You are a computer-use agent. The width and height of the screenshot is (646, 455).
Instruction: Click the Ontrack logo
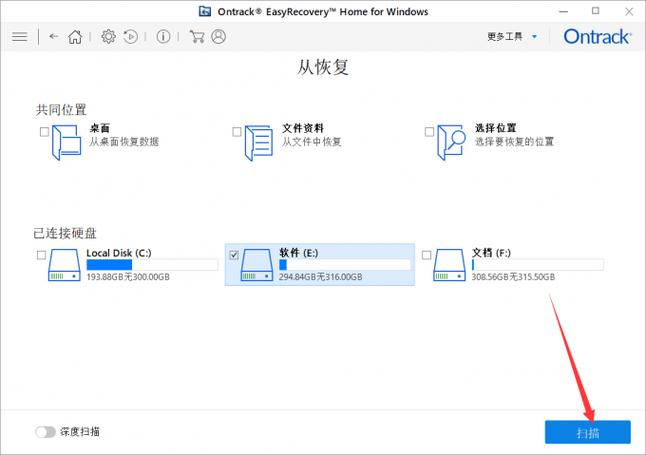(x=597, y=37)
